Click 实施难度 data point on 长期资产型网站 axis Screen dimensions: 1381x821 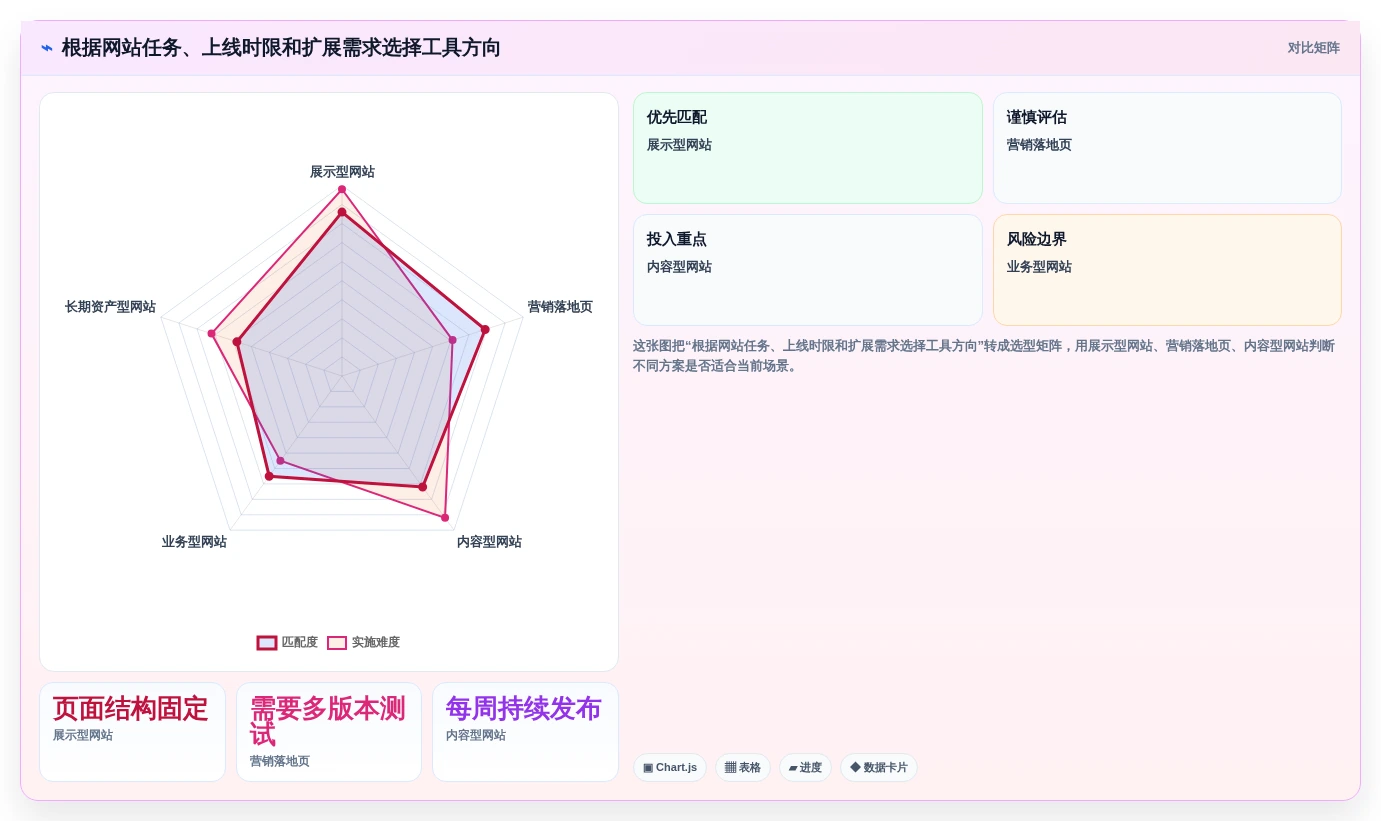[x=211, y=333]
